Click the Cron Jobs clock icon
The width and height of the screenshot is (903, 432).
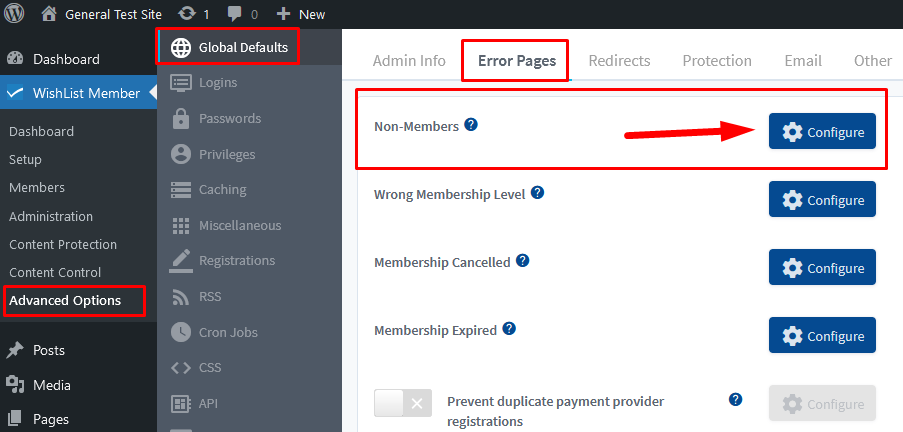(x=181, y=332)
